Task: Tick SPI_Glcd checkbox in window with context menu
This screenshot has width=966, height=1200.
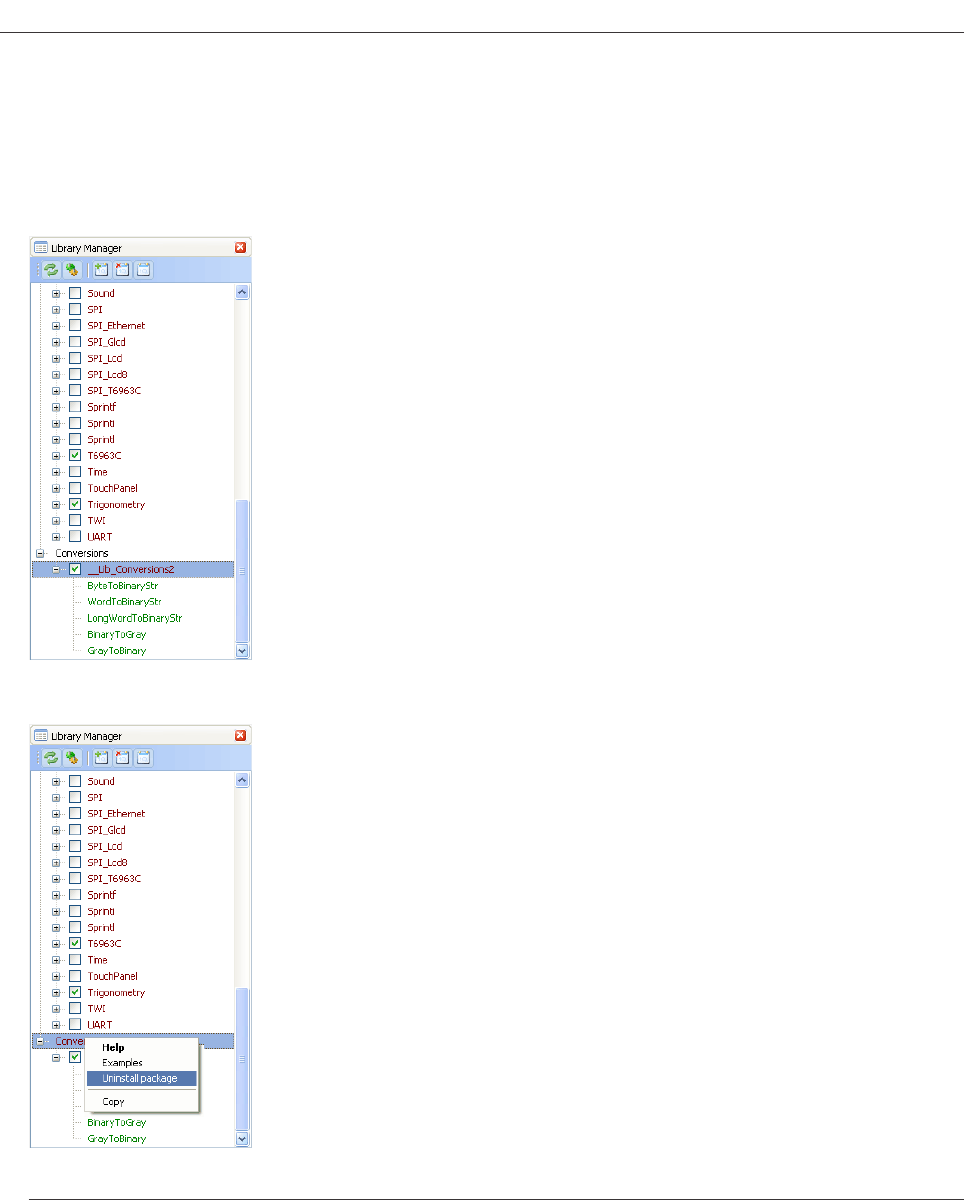Action: (75, 830)
